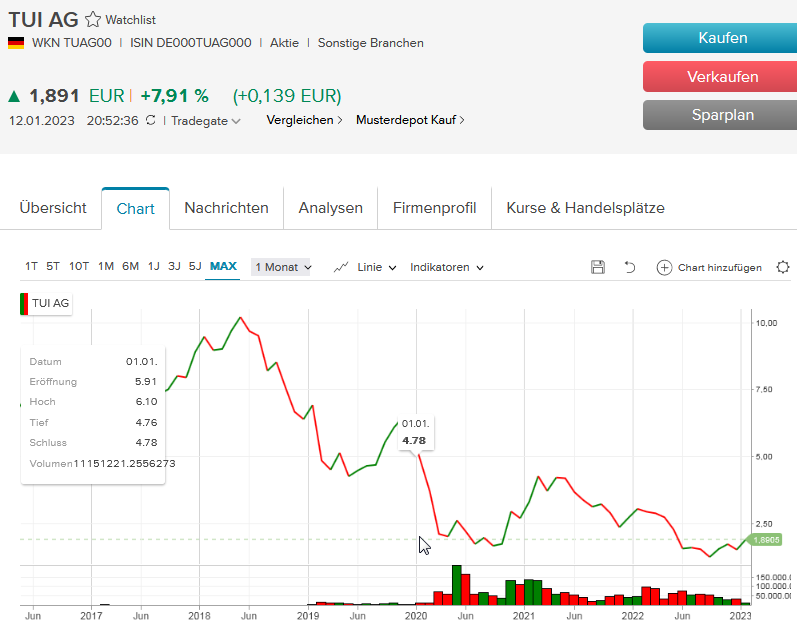Click the German flag icon
Image resolution: width=797 pixels, height=626 pixels.
pyautogui.click(x=16, y=43)
